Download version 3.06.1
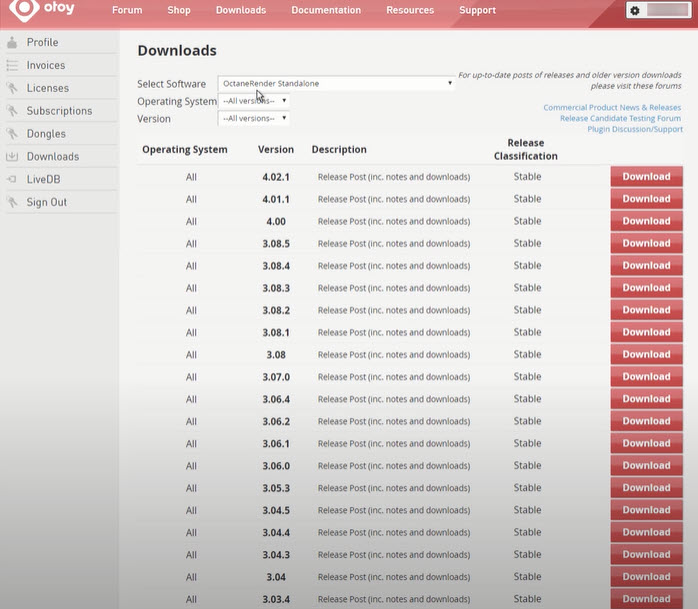Viewport: 698px width, 609px height. click(x=646, y=444)
